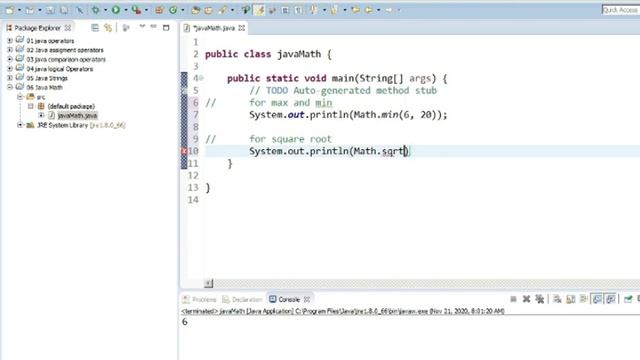The image size is (640, 360).
Task: Click the Terminate console button
Action: point(513,299)
